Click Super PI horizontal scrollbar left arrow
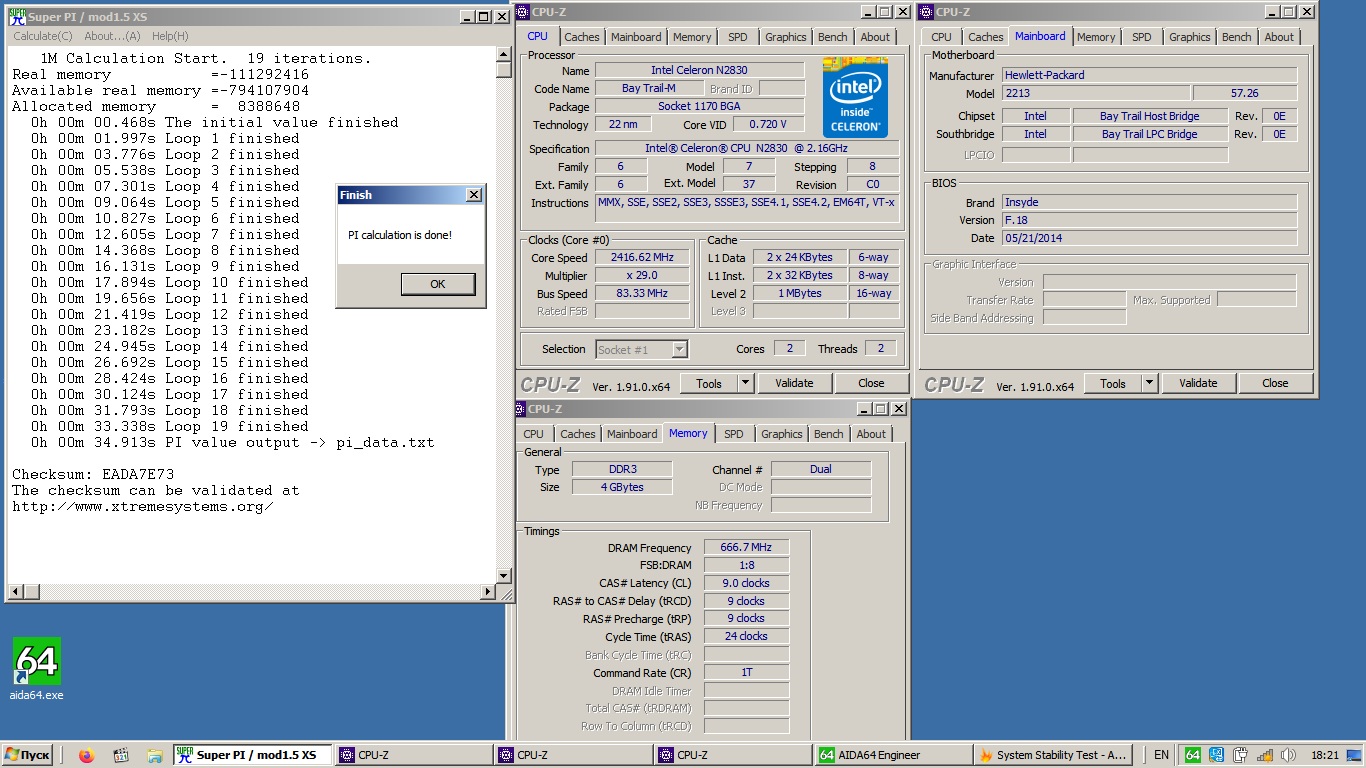 click(14, 592)
